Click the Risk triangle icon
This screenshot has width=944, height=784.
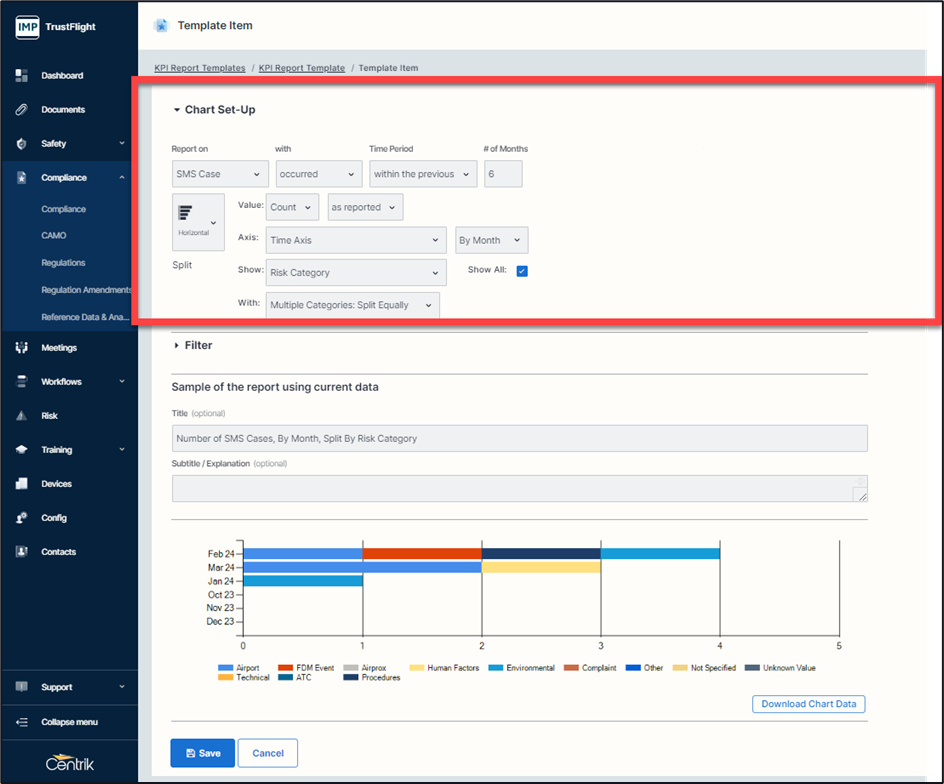[21, 416]
